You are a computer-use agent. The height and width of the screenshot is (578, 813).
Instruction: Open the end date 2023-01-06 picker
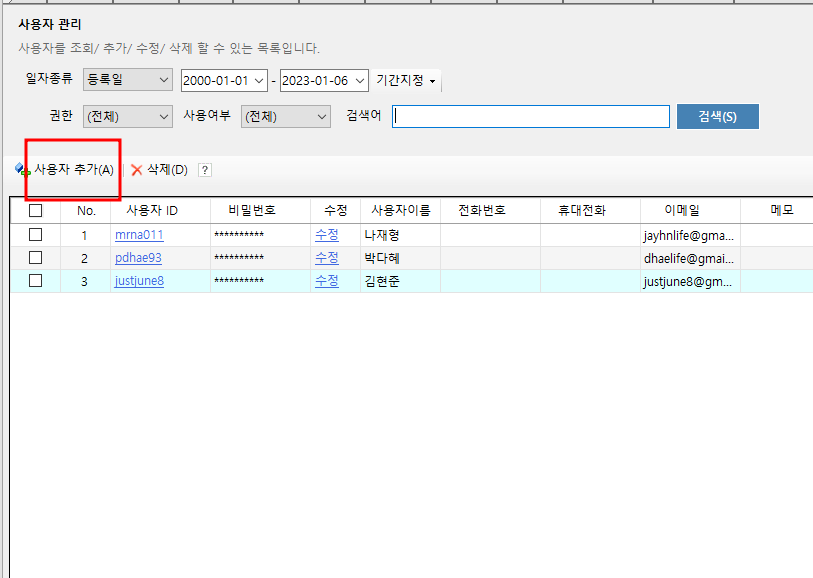[x=324, y=80]
